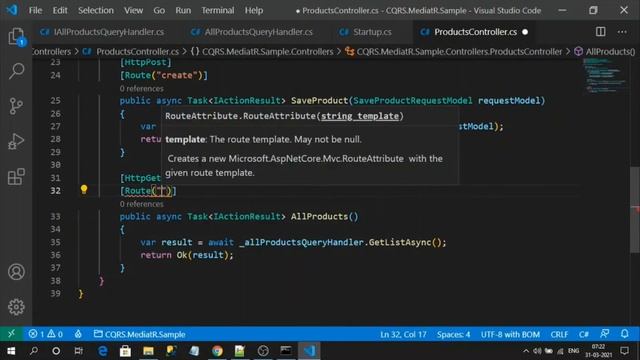Switch to Visual Studio Code in taskbar
The image size is (640, 360).
pyautogui.click(x=309, y=351)
